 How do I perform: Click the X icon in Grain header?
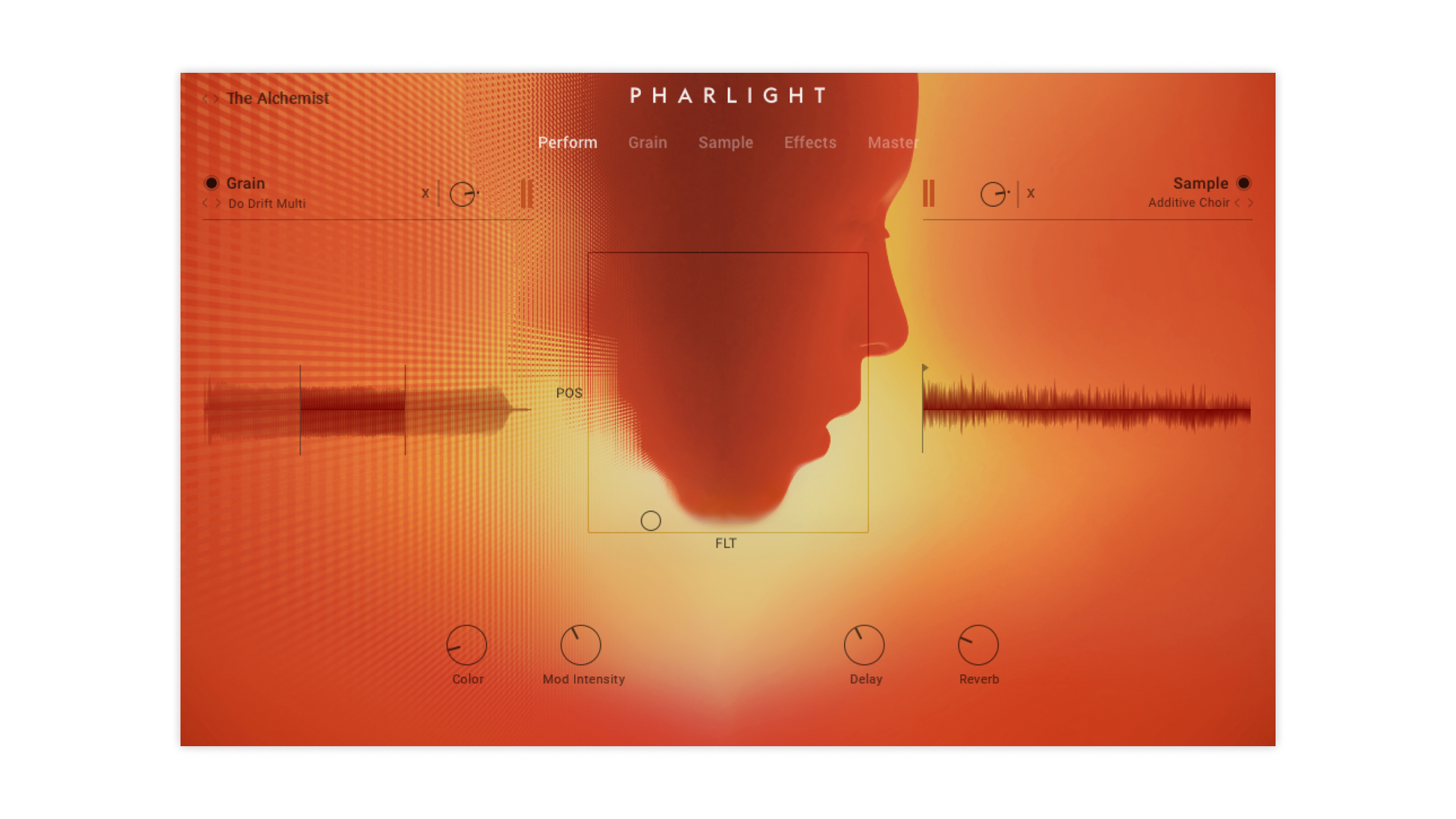coord(425,193)
